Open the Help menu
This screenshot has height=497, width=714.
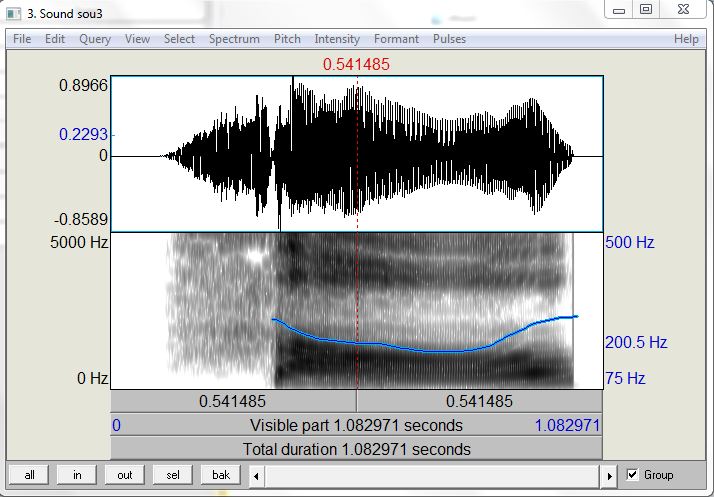686,39
